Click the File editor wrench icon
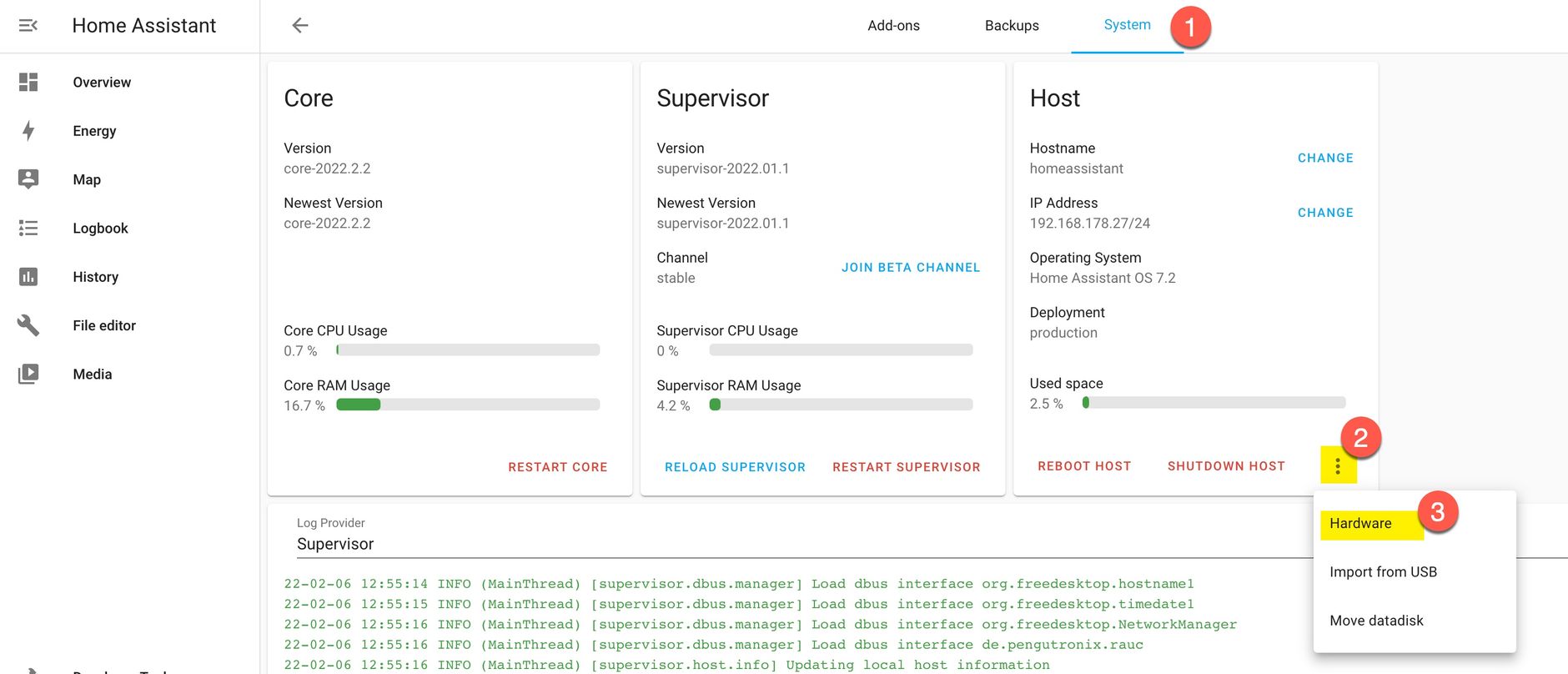 click(x=28, y=325)
